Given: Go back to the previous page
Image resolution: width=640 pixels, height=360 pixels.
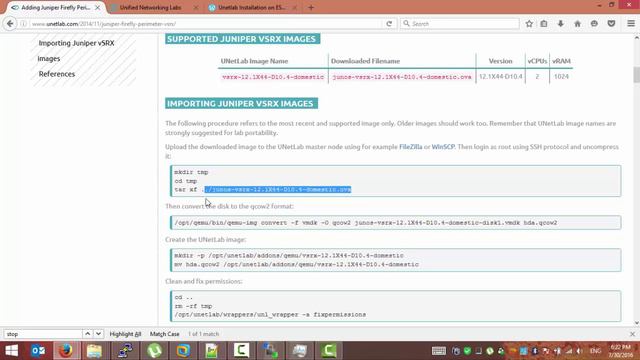Looking at the screenshot, I should [x=10, y=24].
